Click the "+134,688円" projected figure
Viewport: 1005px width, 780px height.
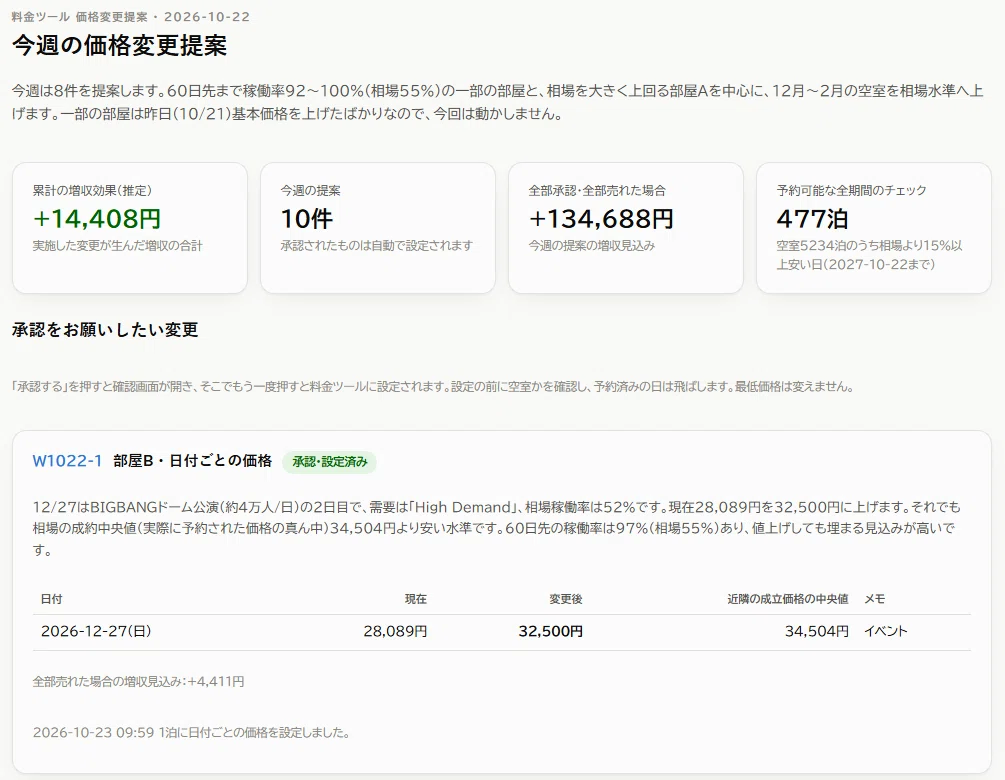pos(601,219)
